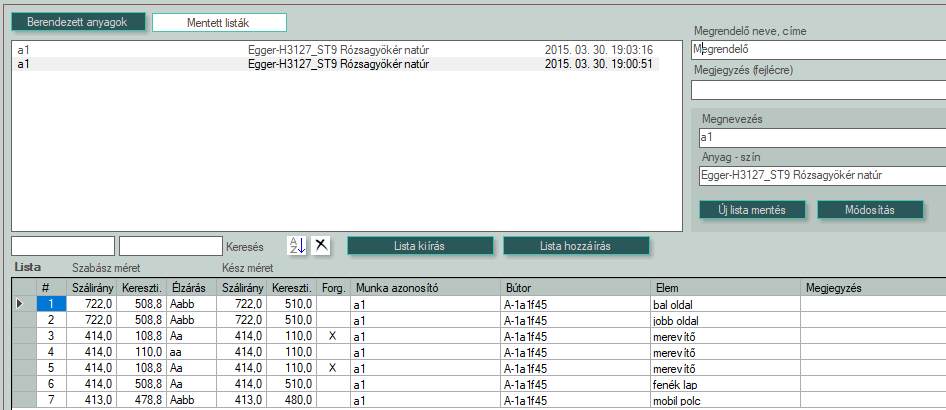
Task: Select the saved list entry from 19:00:51
Action: tap(335, 64)
